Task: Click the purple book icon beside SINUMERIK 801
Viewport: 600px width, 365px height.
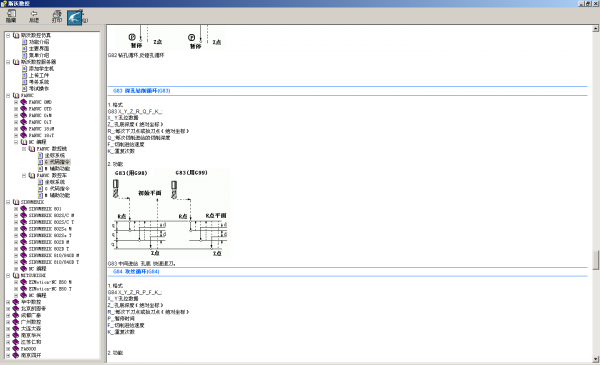Action: click(24, 209)
